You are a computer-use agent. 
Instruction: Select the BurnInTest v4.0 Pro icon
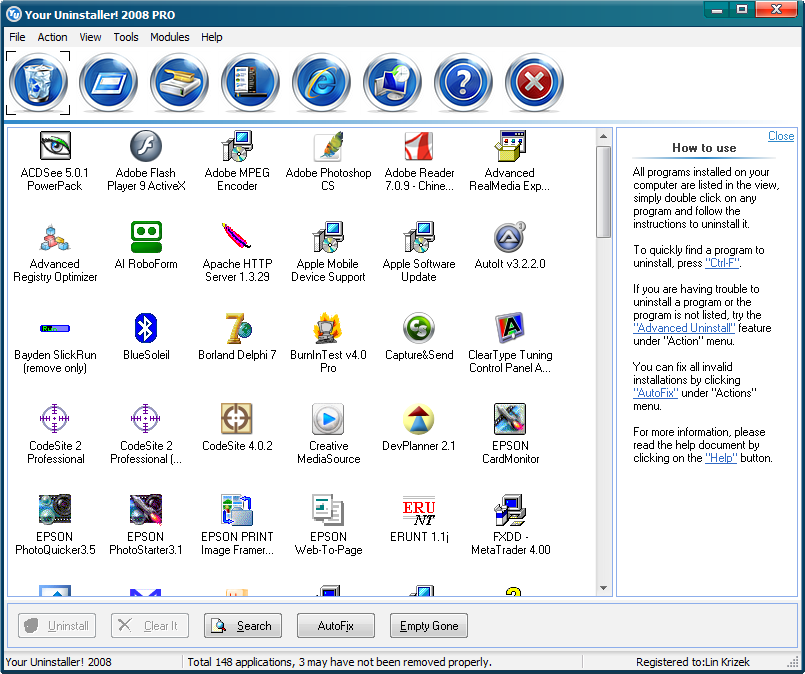[328, 328]
